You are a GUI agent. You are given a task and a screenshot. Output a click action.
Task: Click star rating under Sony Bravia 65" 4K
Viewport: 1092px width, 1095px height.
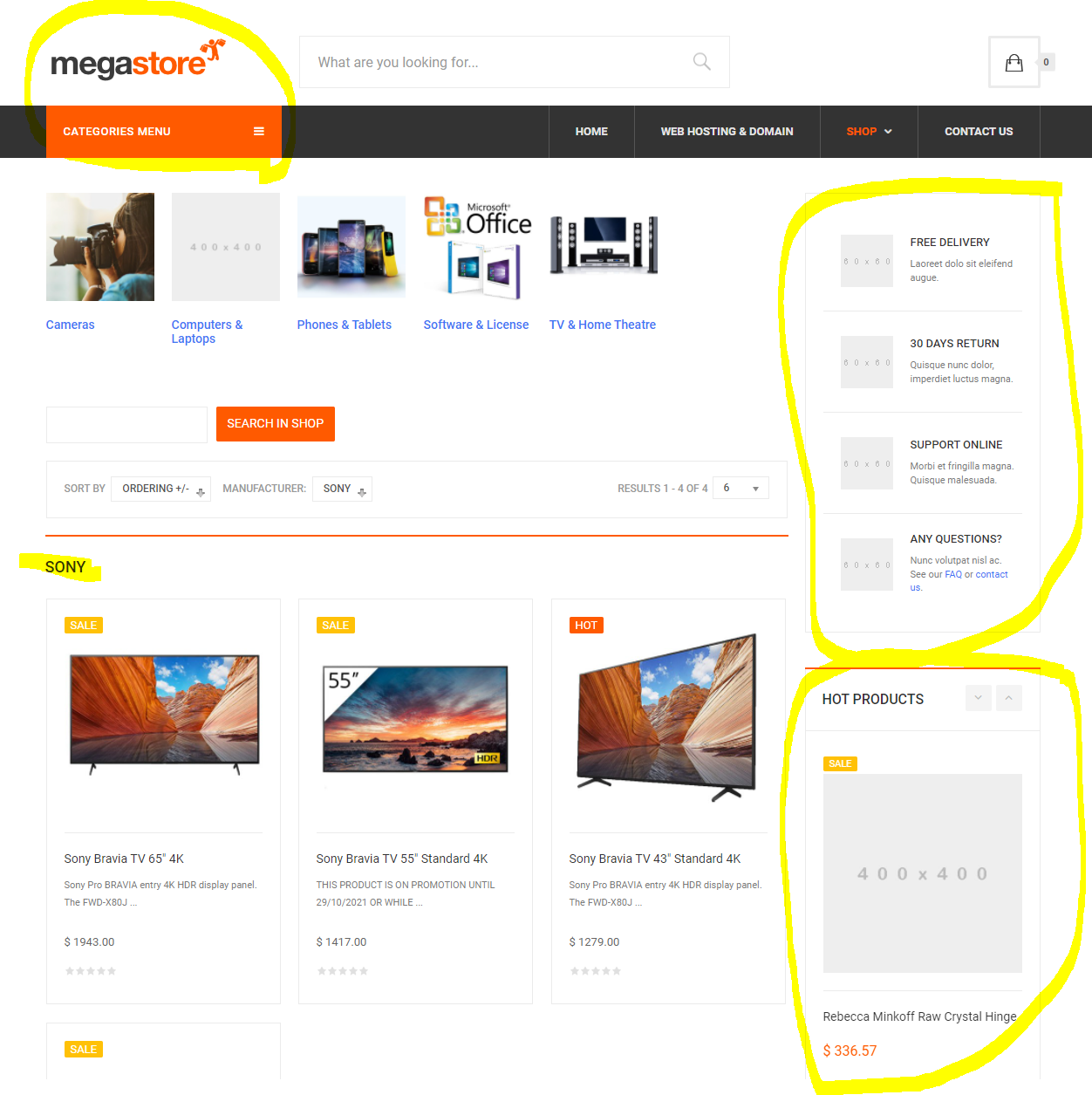tap(91, 971)
